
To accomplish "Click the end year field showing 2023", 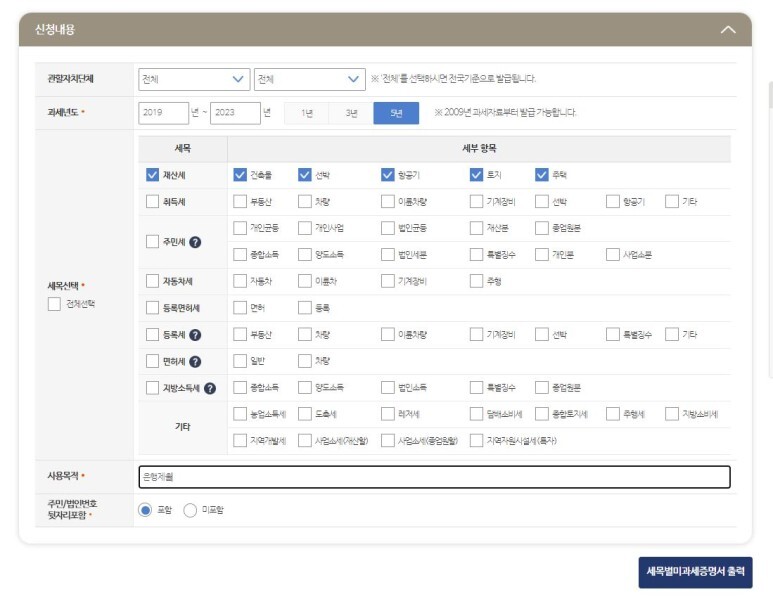I will click(x=235, y=113).
